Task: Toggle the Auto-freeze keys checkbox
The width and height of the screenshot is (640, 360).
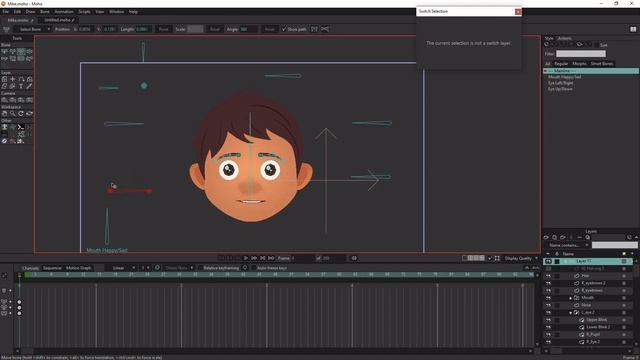Action: pyautogui.click(x=253, y=268)
